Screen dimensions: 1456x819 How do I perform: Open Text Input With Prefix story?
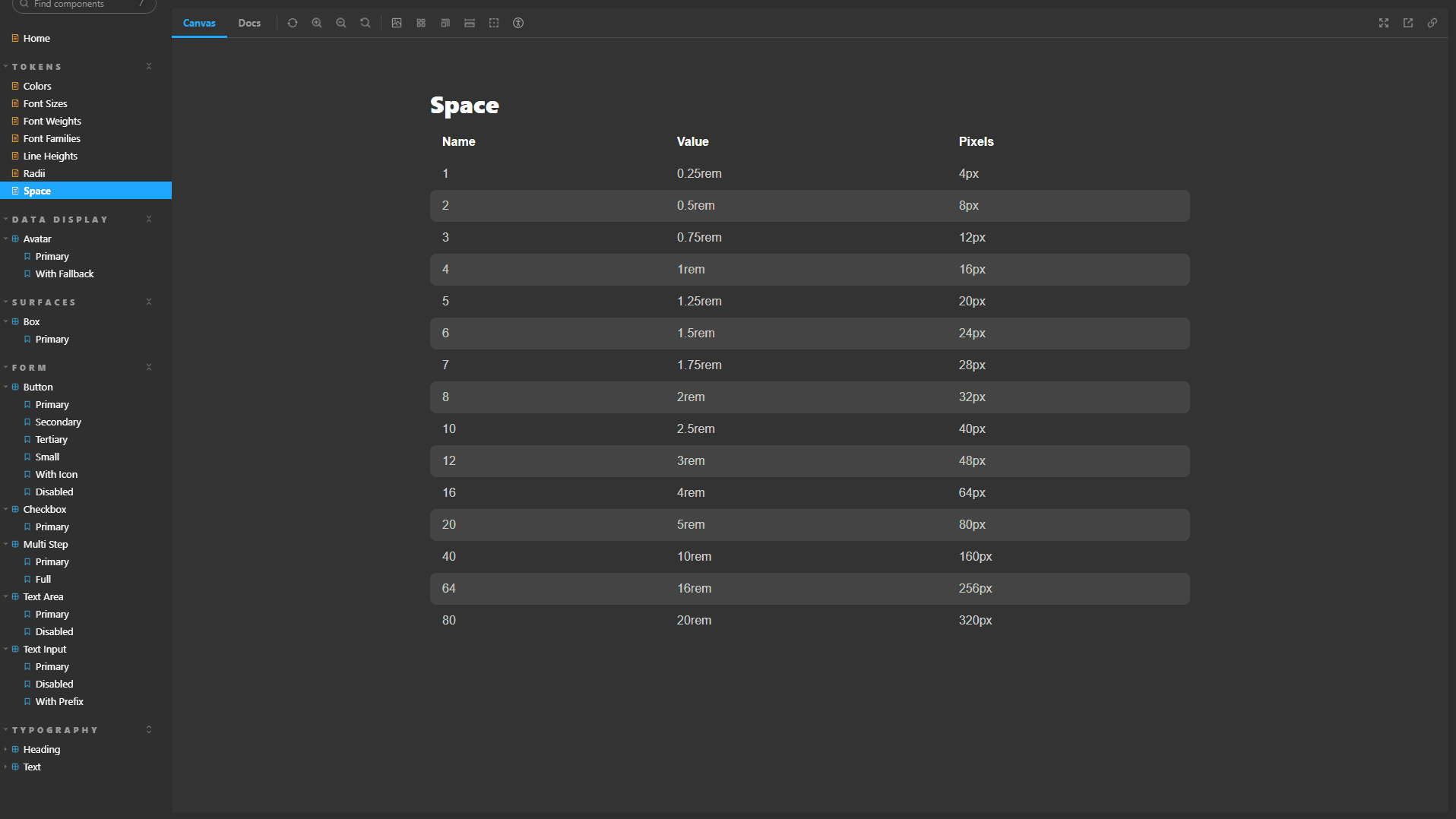(59, 701)
